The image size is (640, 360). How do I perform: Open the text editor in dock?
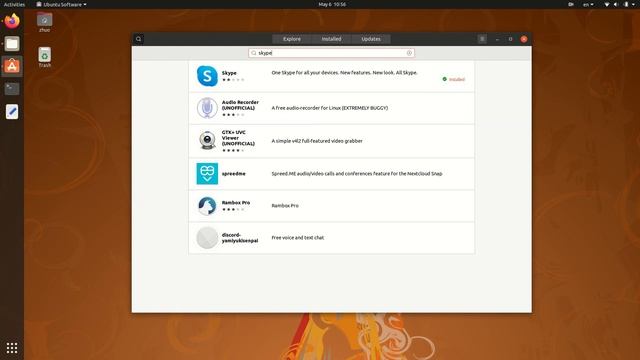(12, 111)
